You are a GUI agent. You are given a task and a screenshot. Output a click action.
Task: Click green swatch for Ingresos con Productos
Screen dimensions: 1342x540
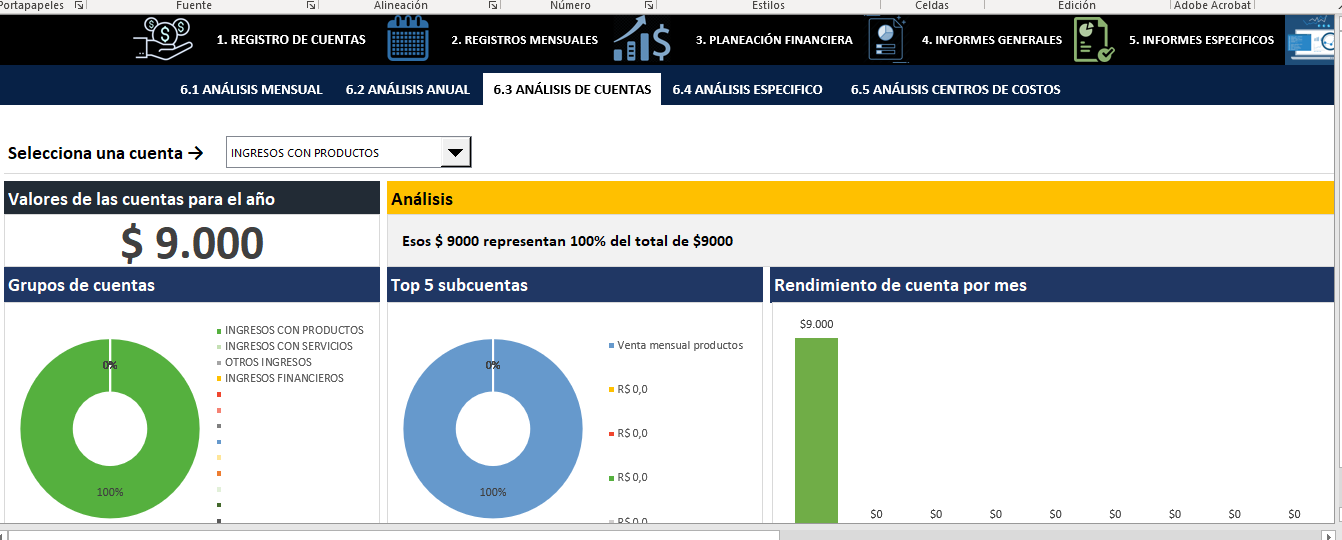tap(218, 330)
